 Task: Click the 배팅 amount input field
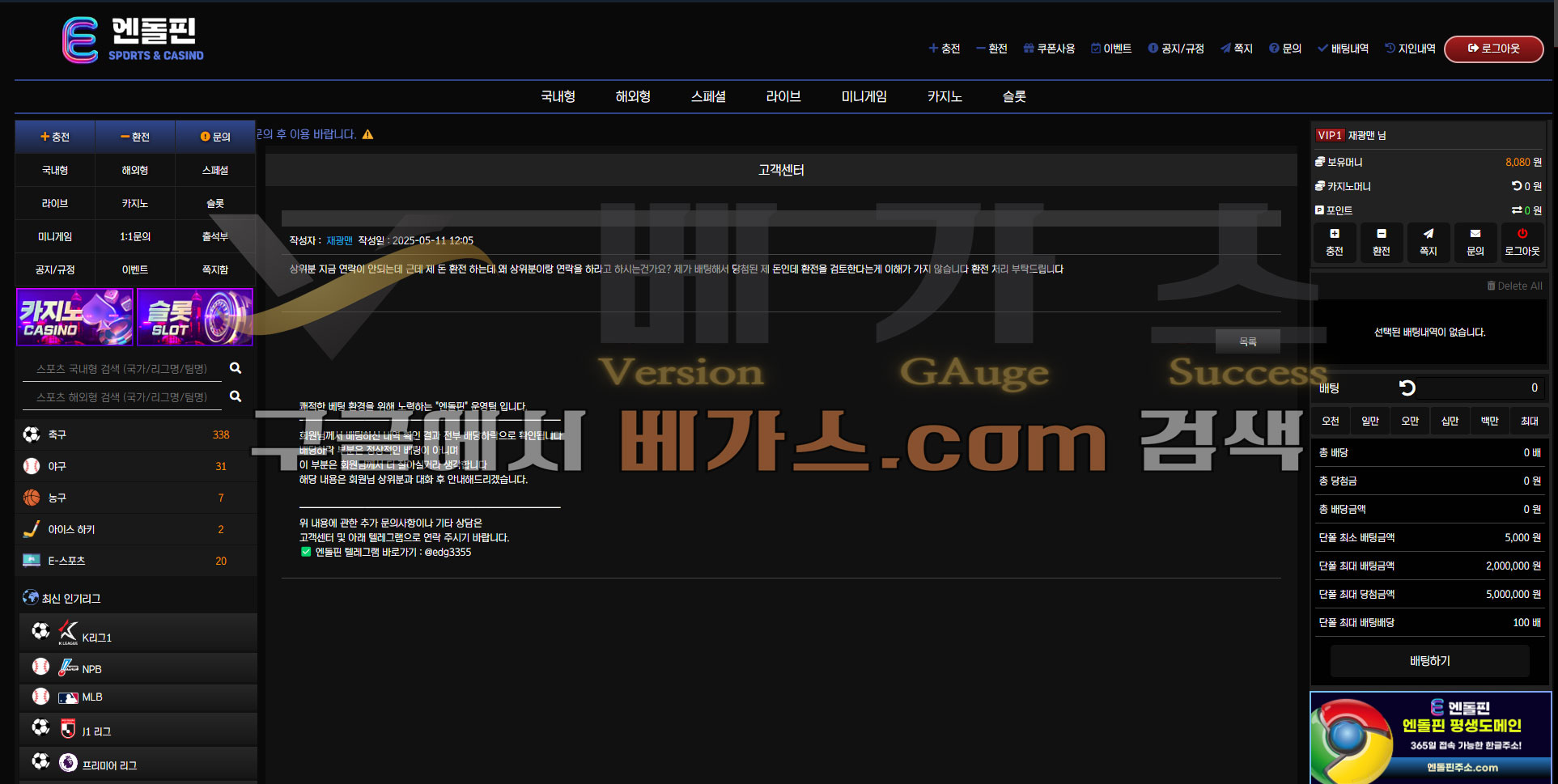1481,388
